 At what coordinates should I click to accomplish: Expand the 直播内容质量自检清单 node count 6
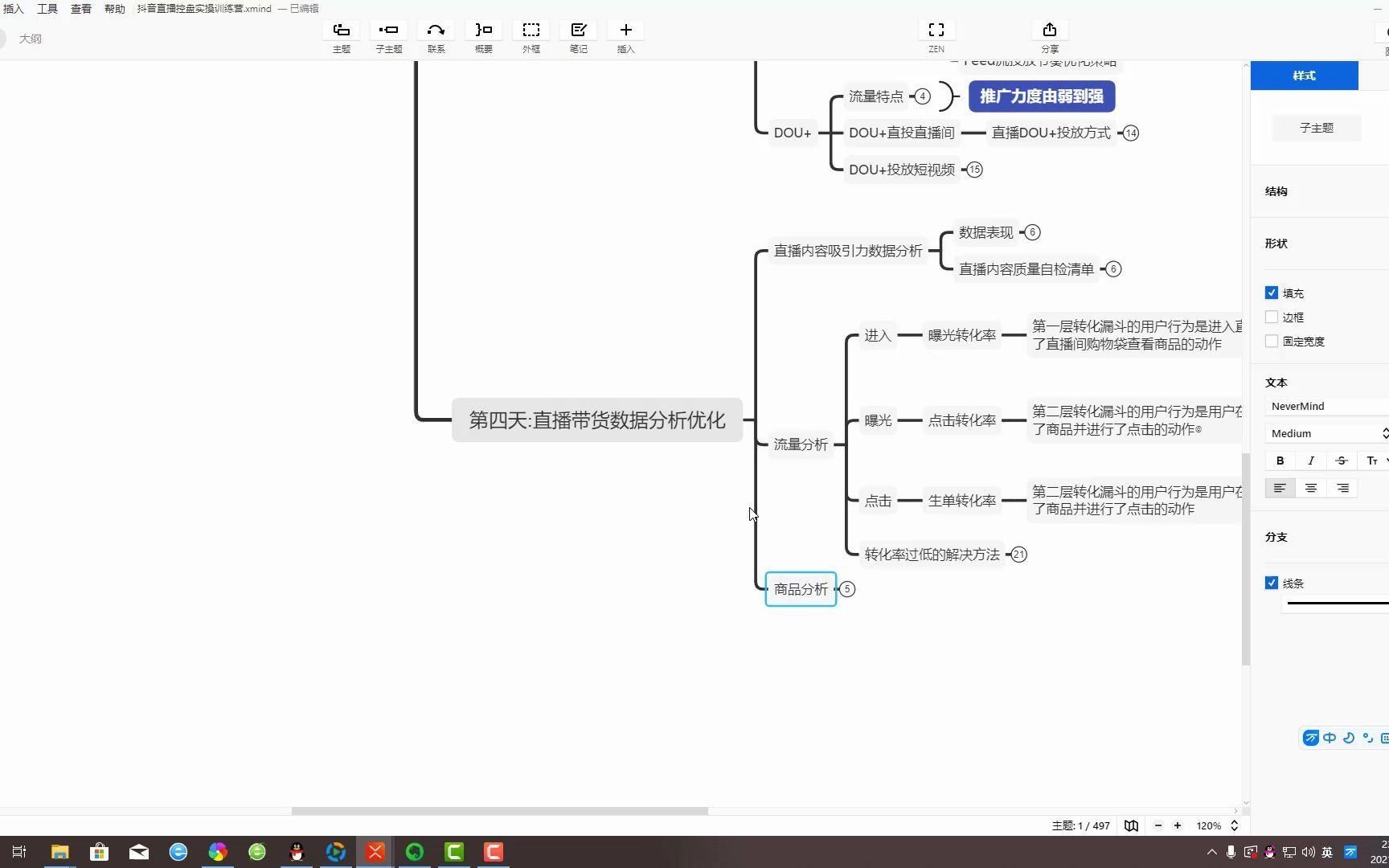[1113, 269]
